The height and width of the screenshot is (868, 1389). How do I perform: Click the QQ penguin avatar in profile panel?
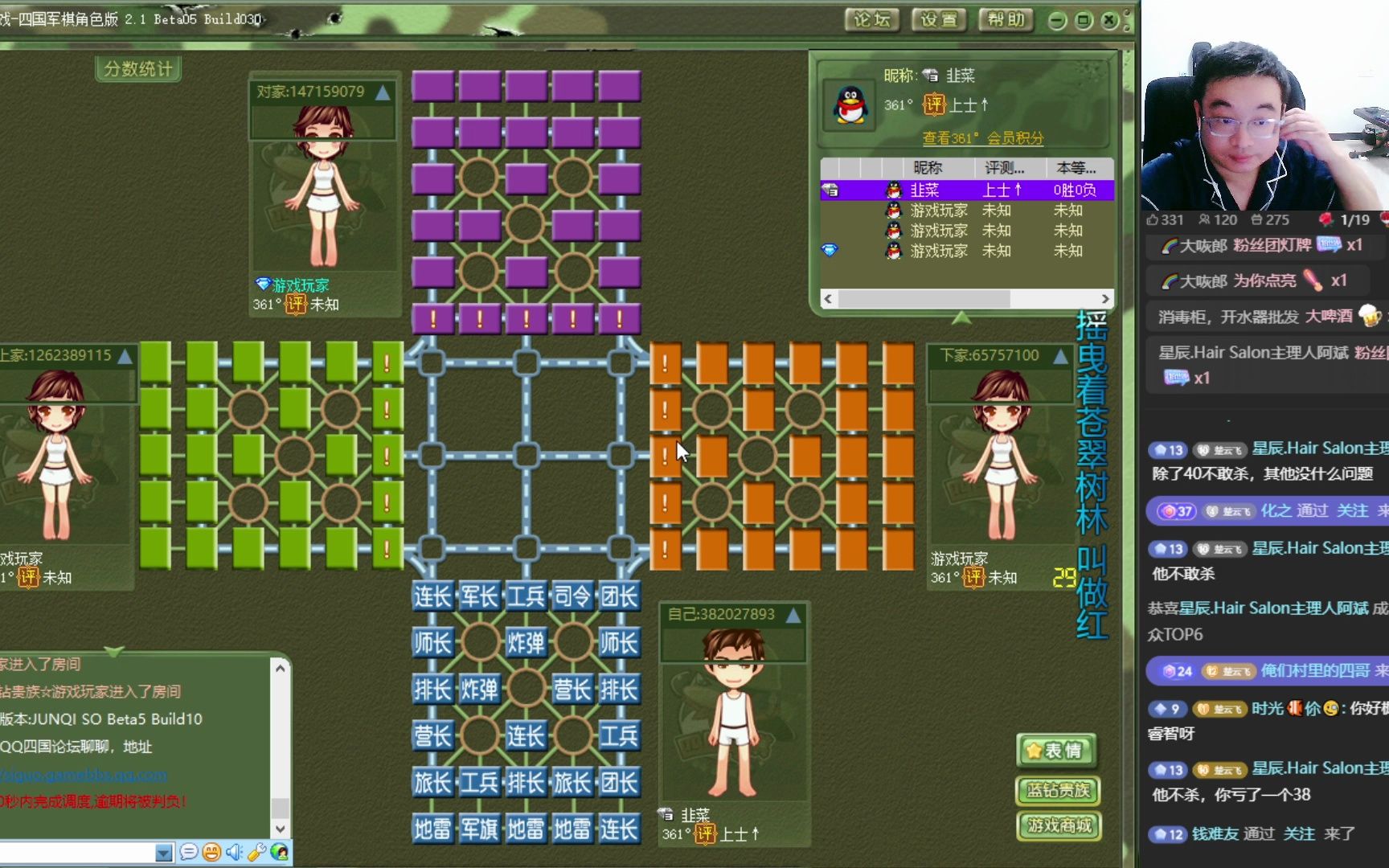[850, 105]
